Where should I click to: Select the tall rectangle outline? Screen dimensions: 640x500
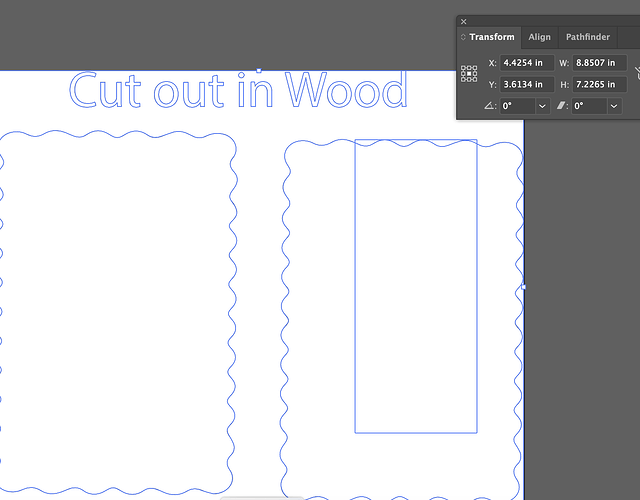(416, 286)
